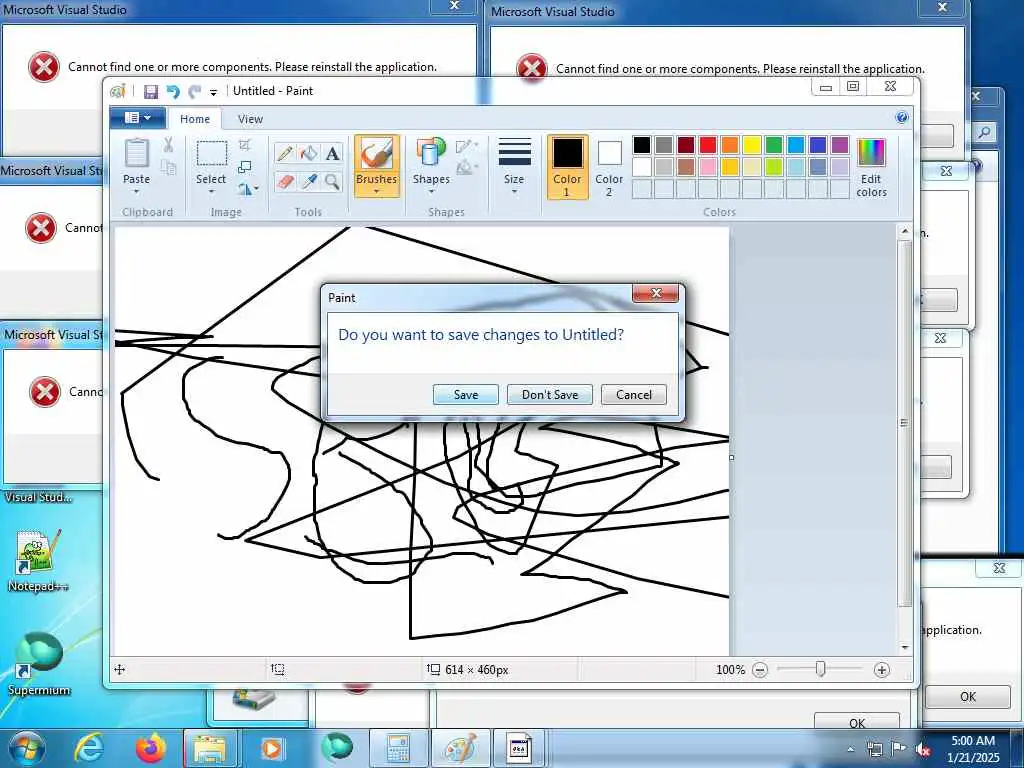Click the Redo arrow in quick access toolbar
Screen dimensions: 1024x768
point(195,91)
